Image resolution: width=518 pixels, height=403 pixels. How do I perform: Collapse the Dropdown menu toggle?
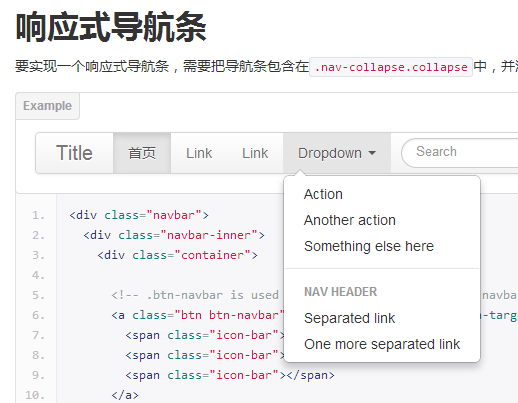[x=337, y=153]
